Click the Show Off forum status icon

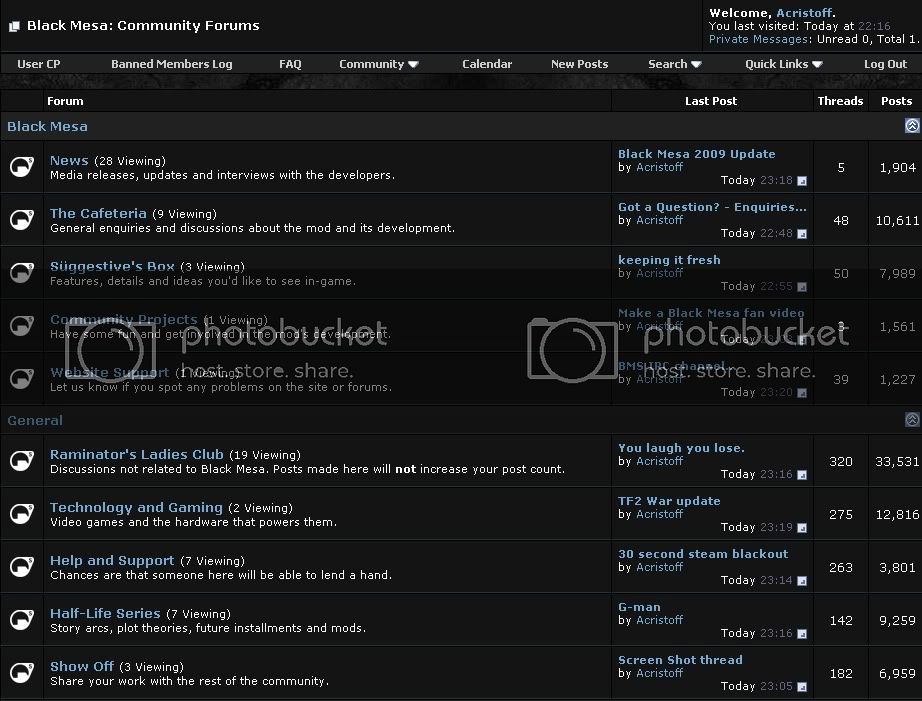[21, 672]
